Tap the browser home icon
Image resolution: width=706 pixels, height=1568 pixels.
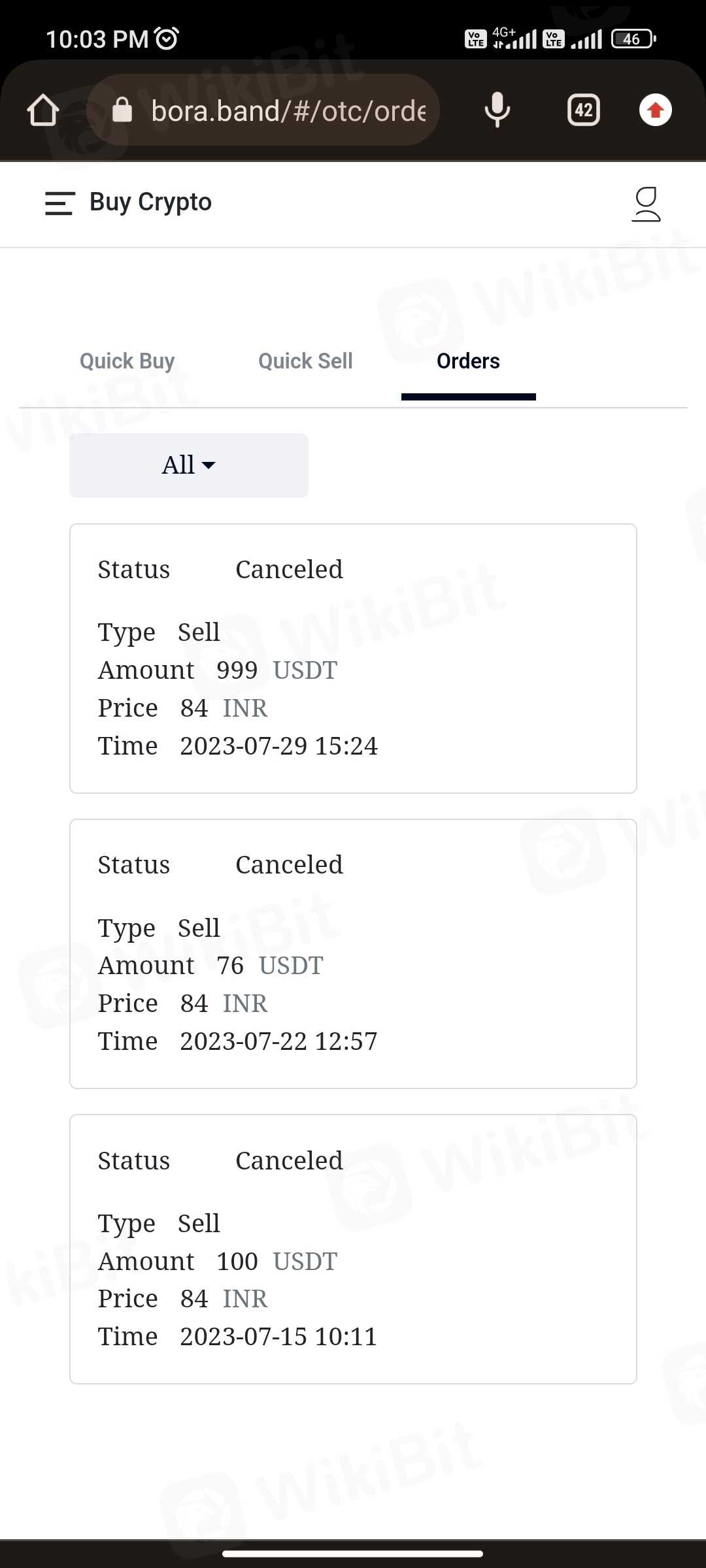click(x=43, y=110)
